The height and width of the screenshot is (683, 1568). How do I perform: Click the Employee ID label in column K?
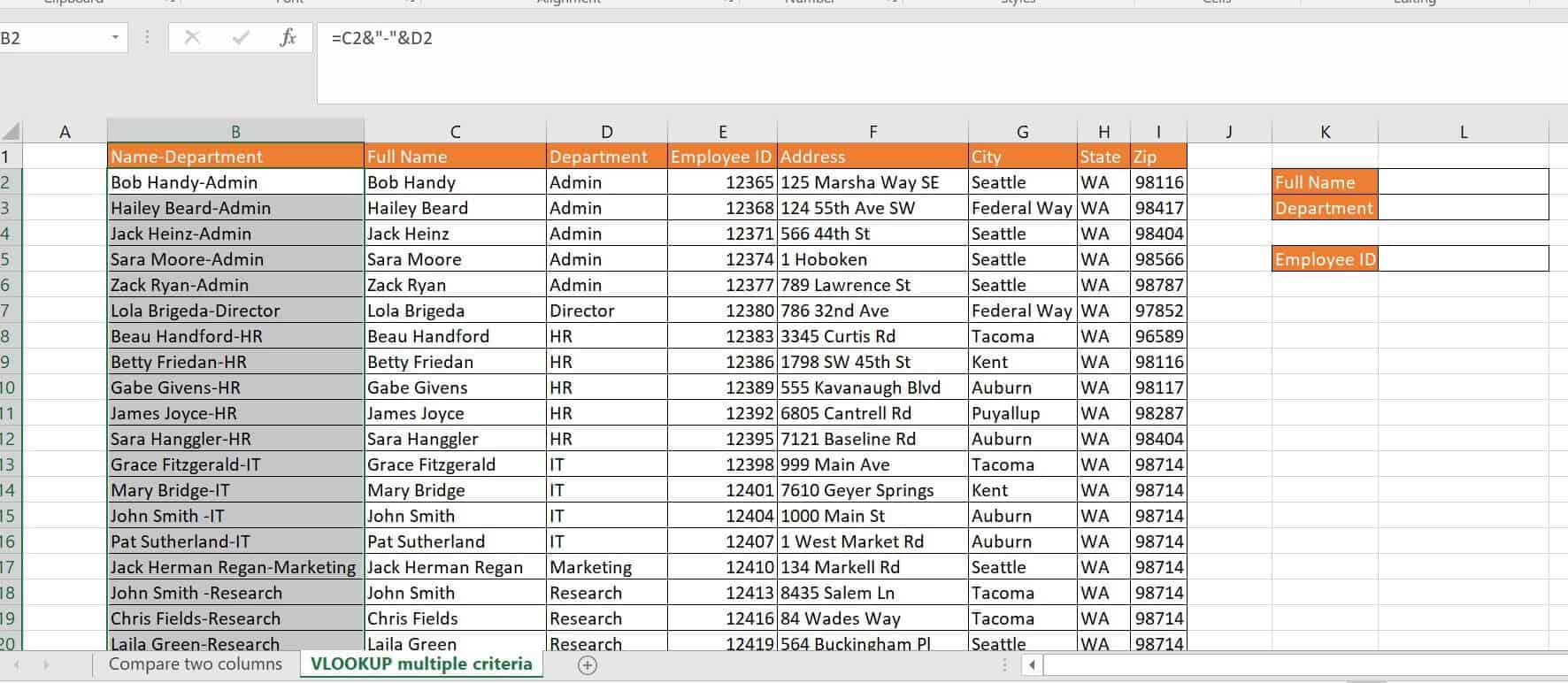(1325, 259)
